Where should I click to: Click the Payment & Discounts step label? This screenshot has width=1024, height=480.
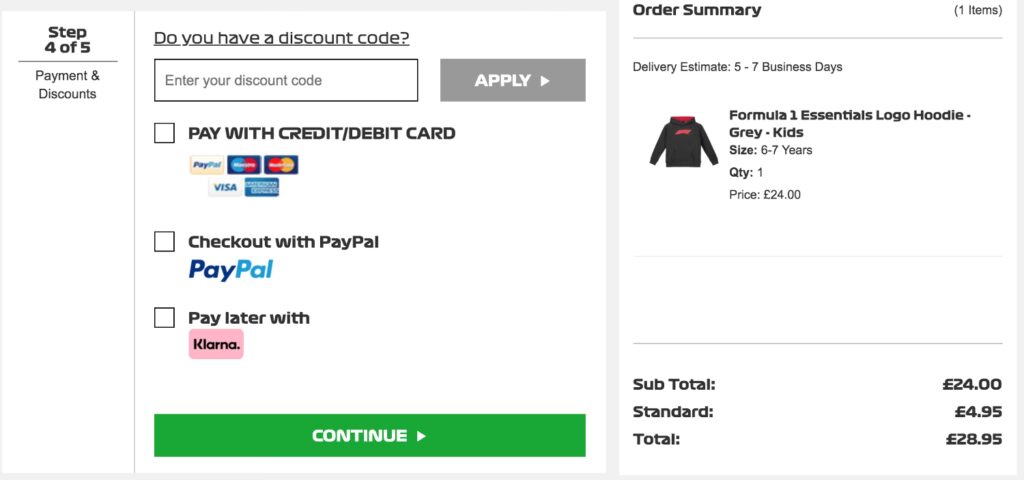[67, 85]
